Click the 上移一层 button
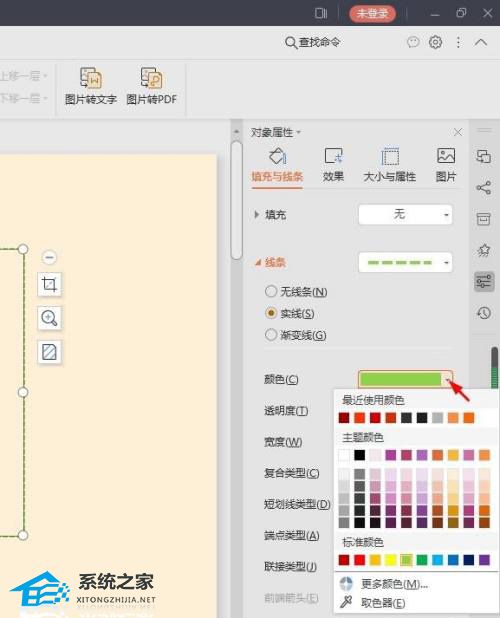 (x=24, y=75)
